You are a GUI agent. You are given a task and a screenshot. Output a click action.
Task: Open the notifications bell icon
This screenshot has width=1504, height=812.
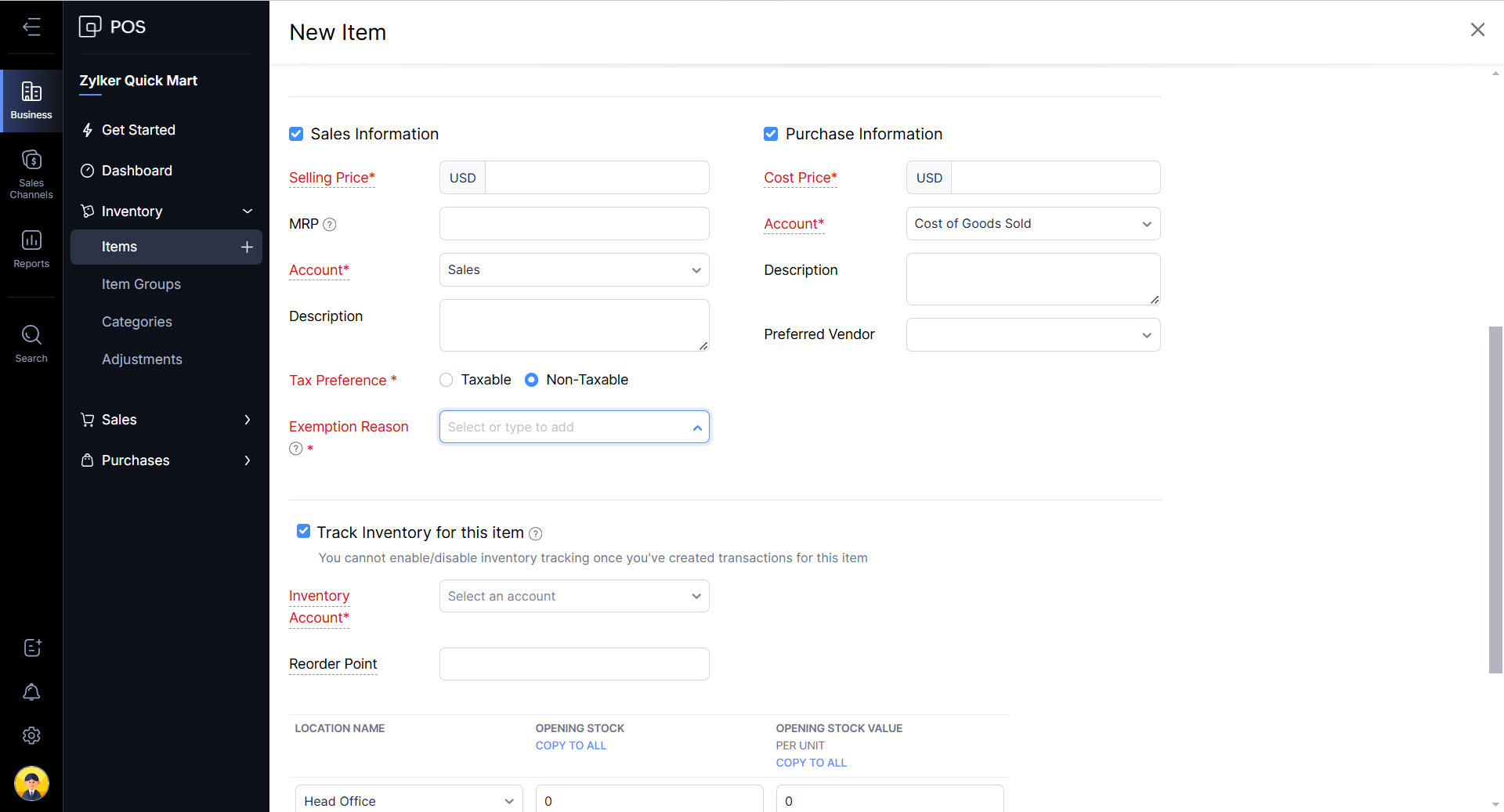31,692
